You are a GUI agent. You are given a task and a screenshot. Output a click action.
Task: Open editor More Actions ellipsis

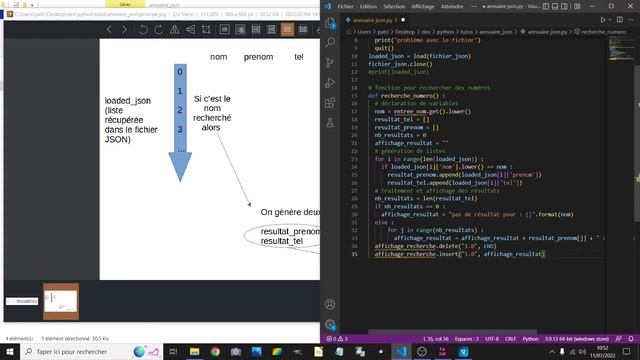click(x=631, y=20)
